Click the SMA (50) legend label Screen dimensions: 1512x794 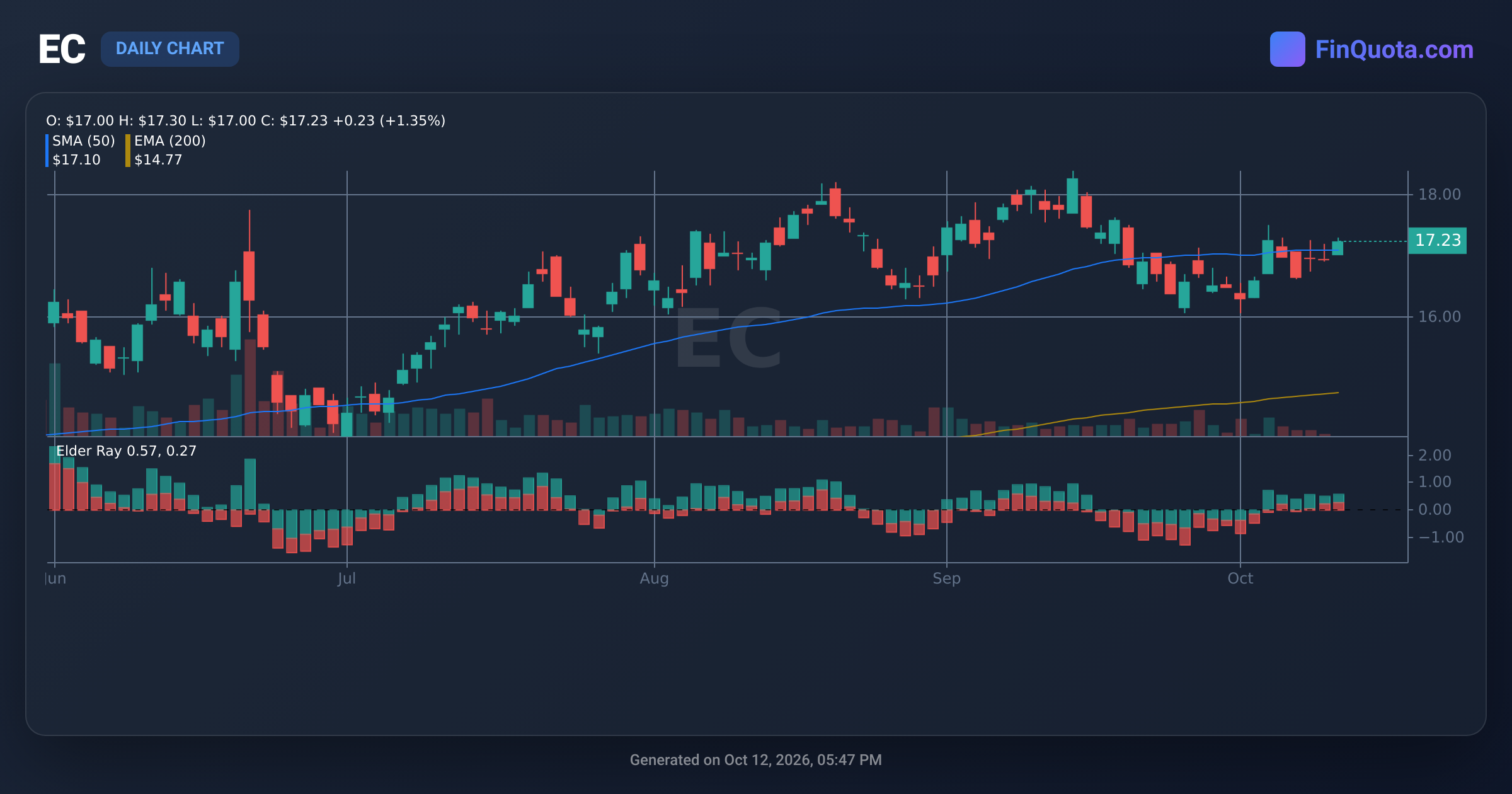tap(84, 141)
